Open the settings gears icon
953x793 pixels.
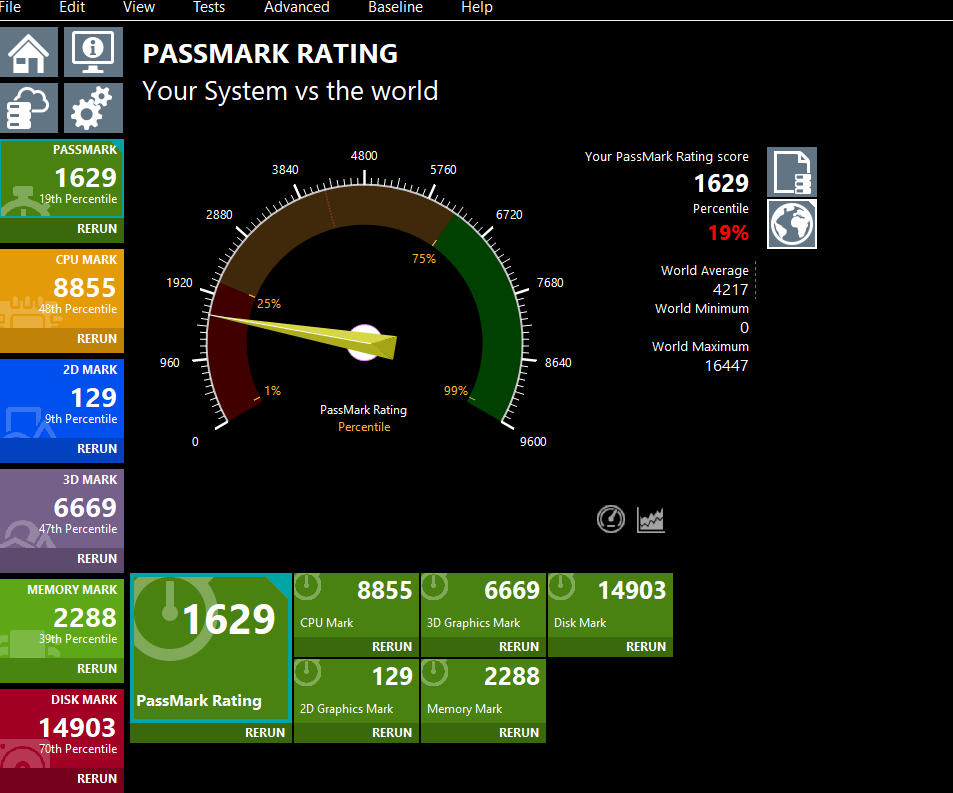tap(93, 108)
